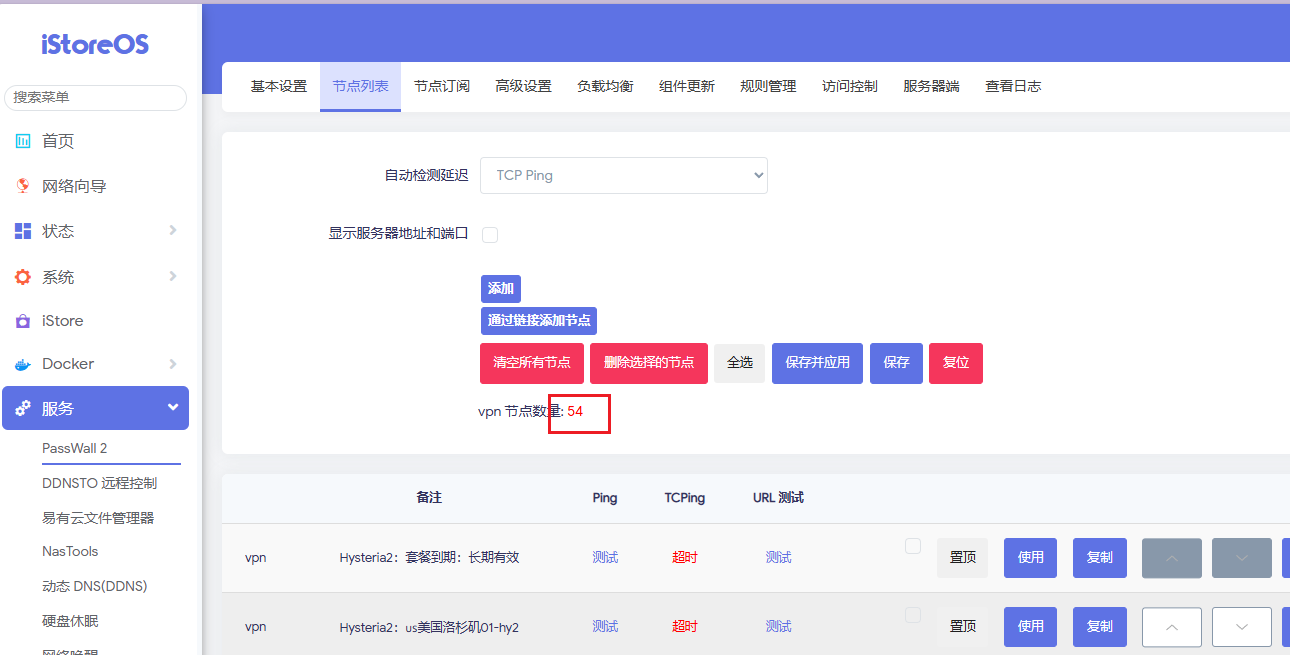View the 查看日志 tab
Viewport: 1290px width, 655px height.
(1013, 86)
